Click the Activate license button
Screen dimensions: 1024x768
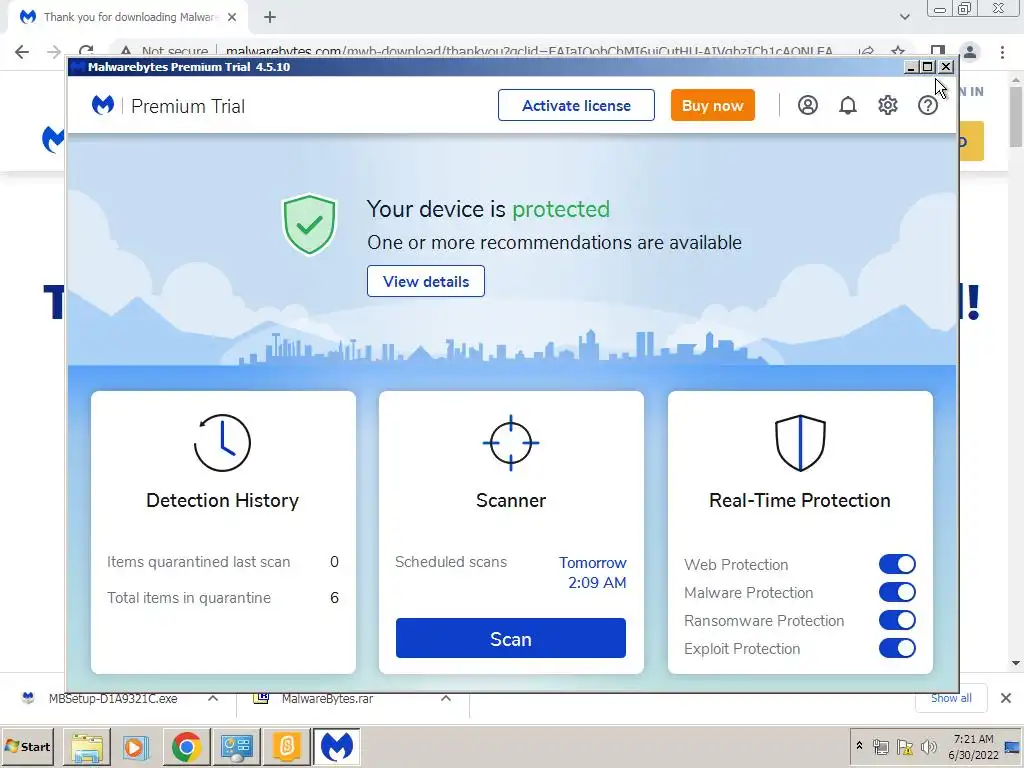click(x=576, y=105)
